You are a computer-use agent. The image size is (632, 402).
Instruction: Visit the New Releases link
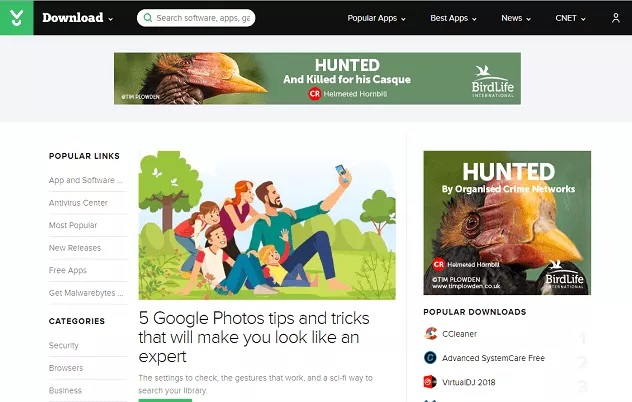(x=75, y=248)
